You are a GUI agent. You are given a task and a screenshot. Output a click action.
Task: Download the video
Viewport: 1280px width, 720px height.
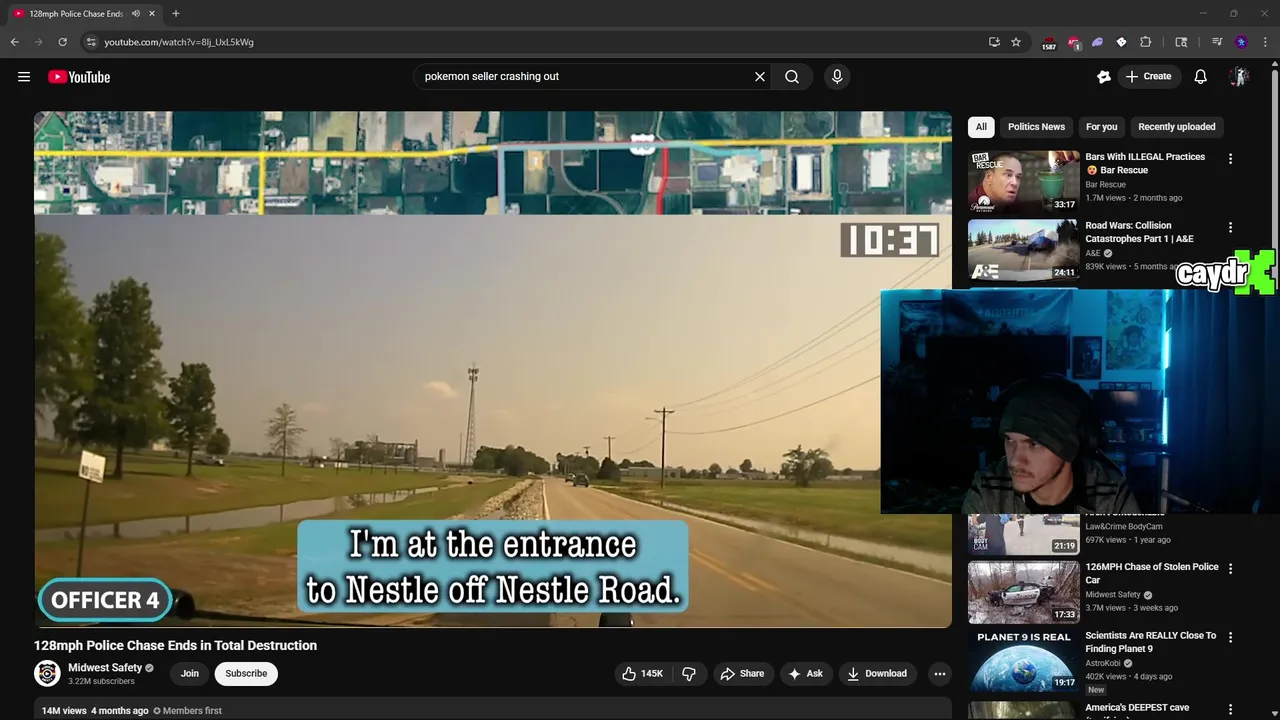pyautogui.click(x=877, y=674)
